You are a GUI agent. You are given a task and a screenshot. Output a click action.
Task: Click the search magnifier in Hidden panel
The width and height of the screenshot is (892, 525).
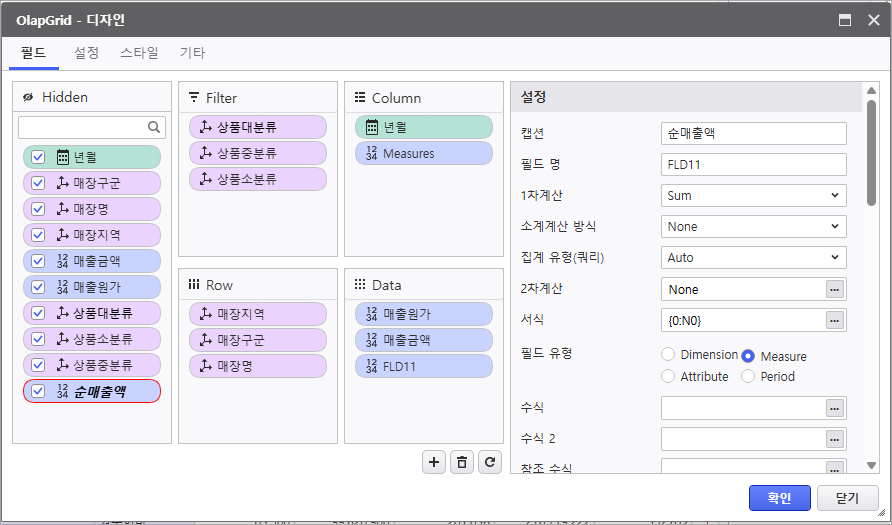pos(154,127)
